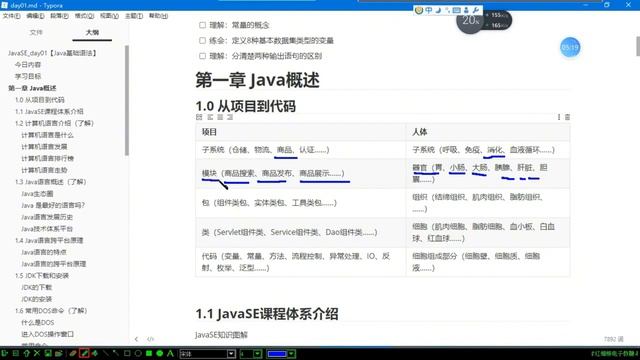Jump to outline entry '1.0 从项目到代码'
Image resolution: width=640 pixels, height=360 pixels.
coord(40,100)
